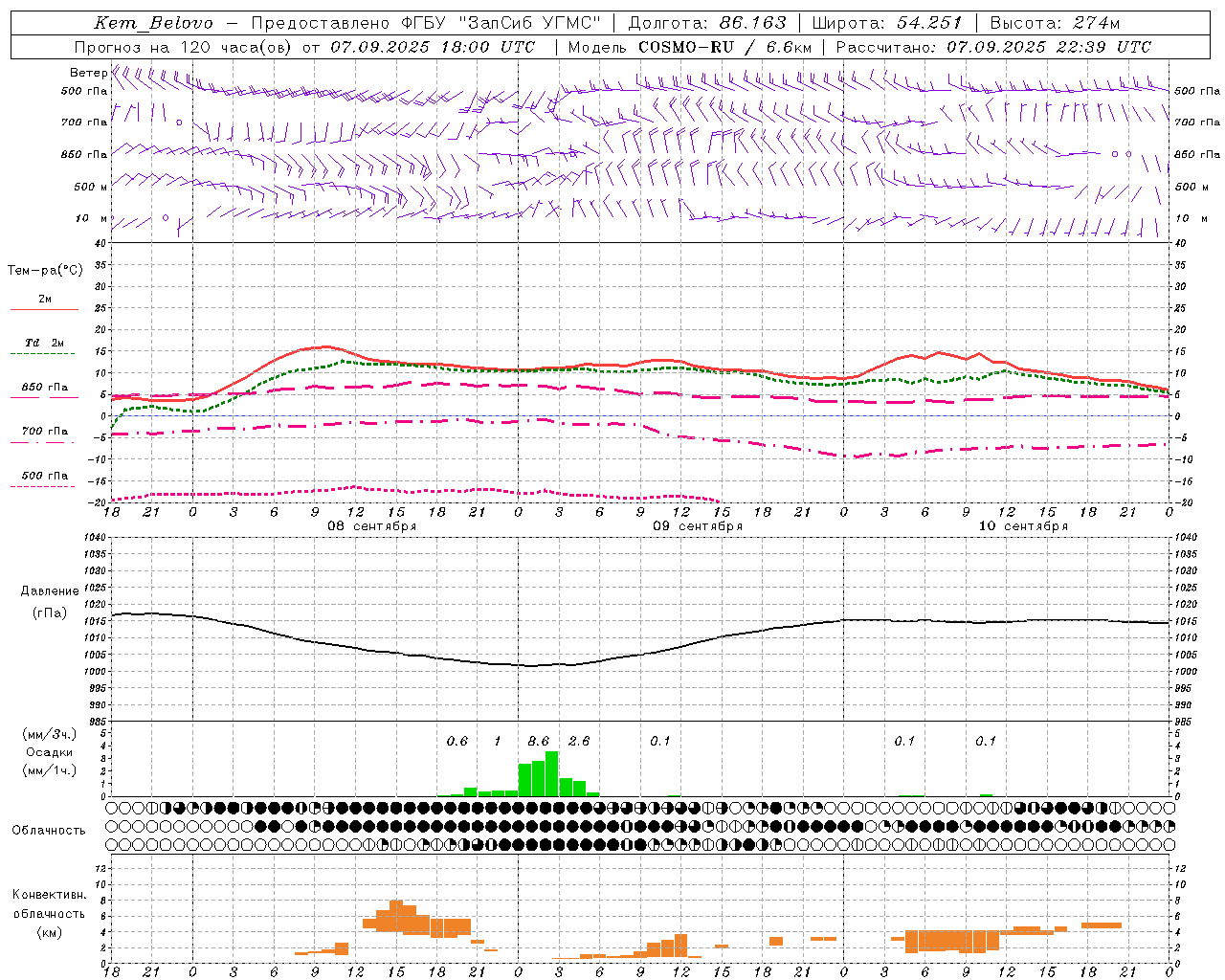Viewport: 1225px width, 980px height.
Task: Click the (мм/3ч.) precipitation unit label
Action: 49,734
